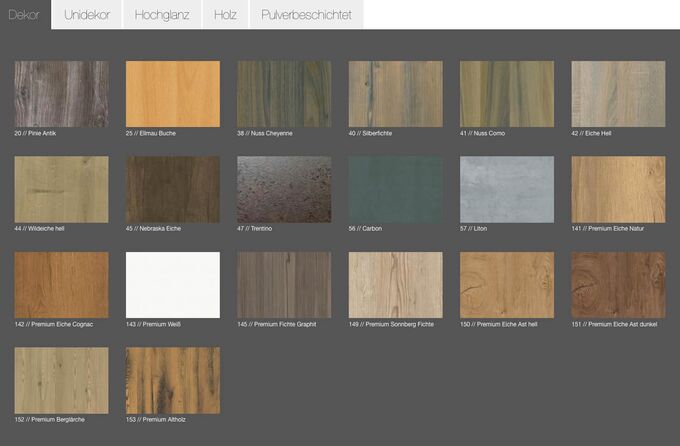Switch to the Unidekor tab
Image resolution: width=680 pixels, height=446 pixels.
87,15
